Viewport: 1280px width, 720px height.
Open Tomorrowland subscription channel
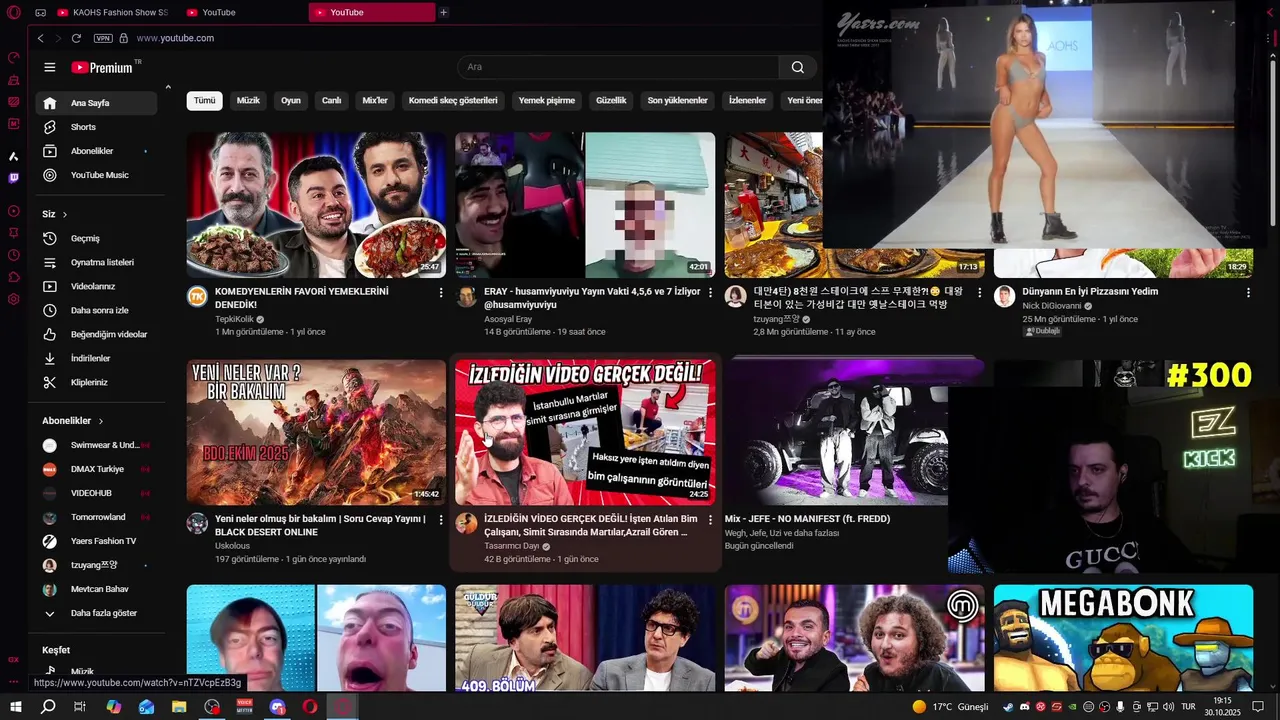coord(96,517)
